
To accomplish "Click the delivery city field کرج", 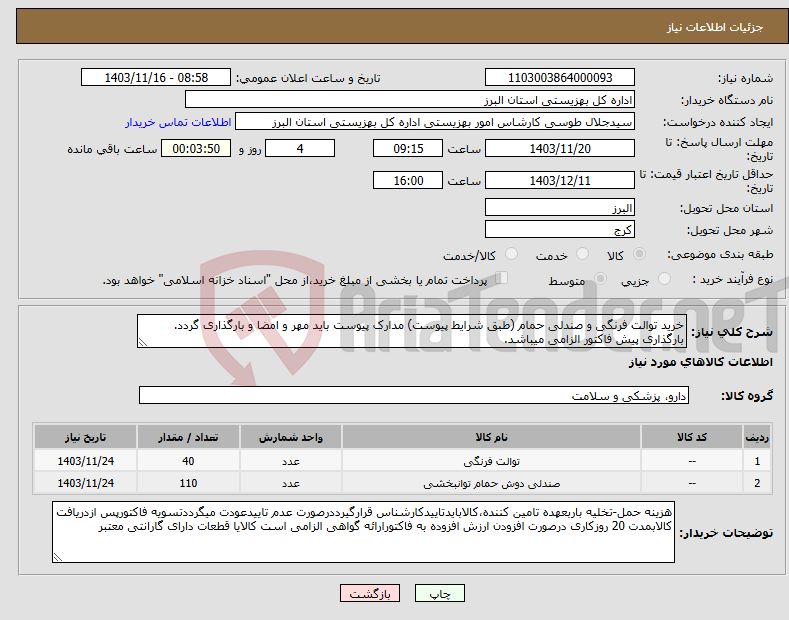I will (560, 229).
